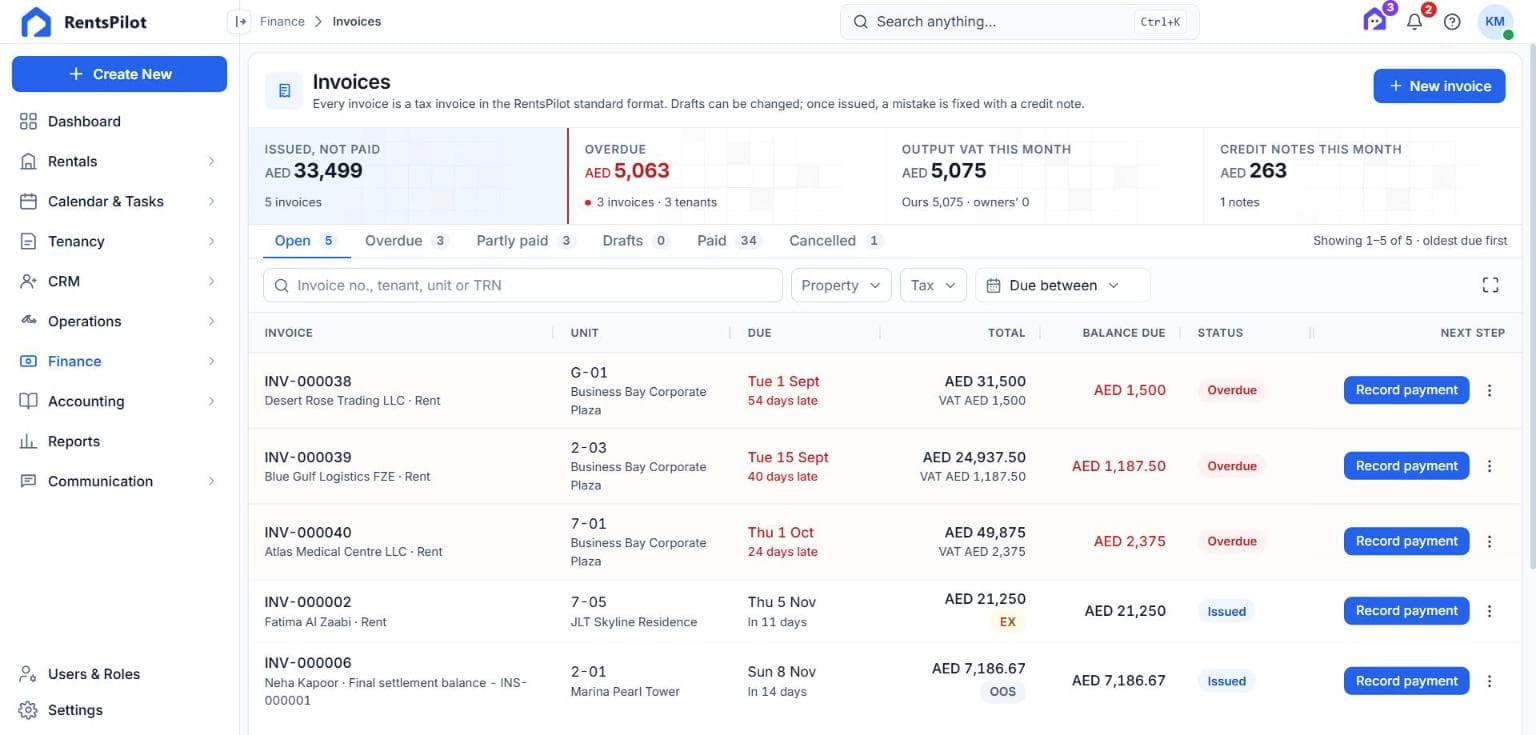Switch to the Partly paid tab
1536x735 pixels.
pyautogui.click(x=526, y=241)
